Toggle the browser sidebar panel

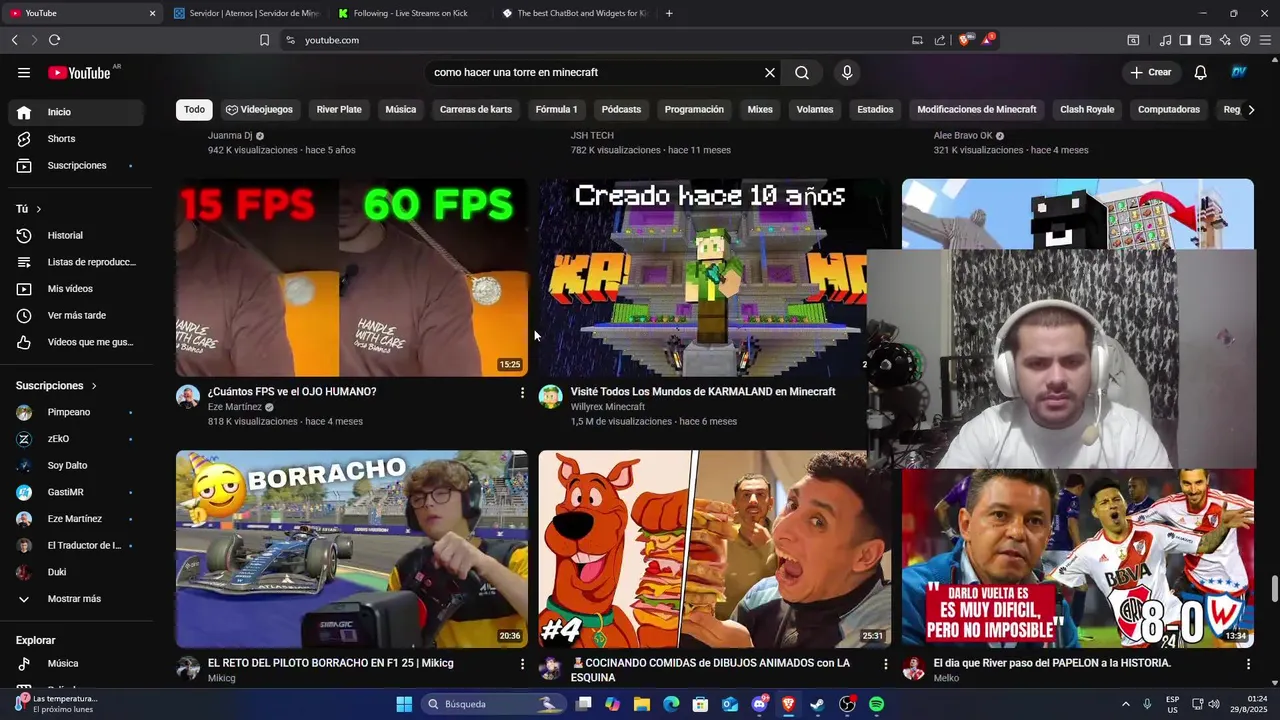[x=1185, y=40]
